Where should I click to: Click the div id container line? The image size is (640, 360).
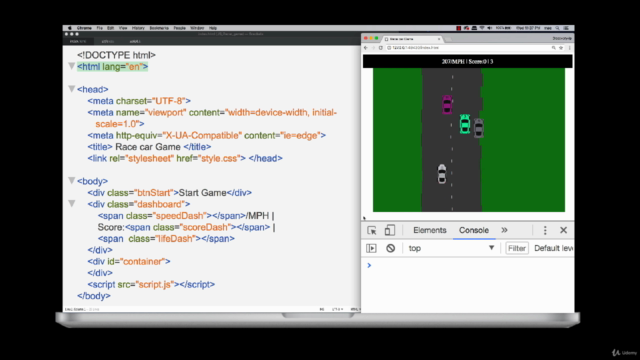pyautogui.click(x=129, y=261)
